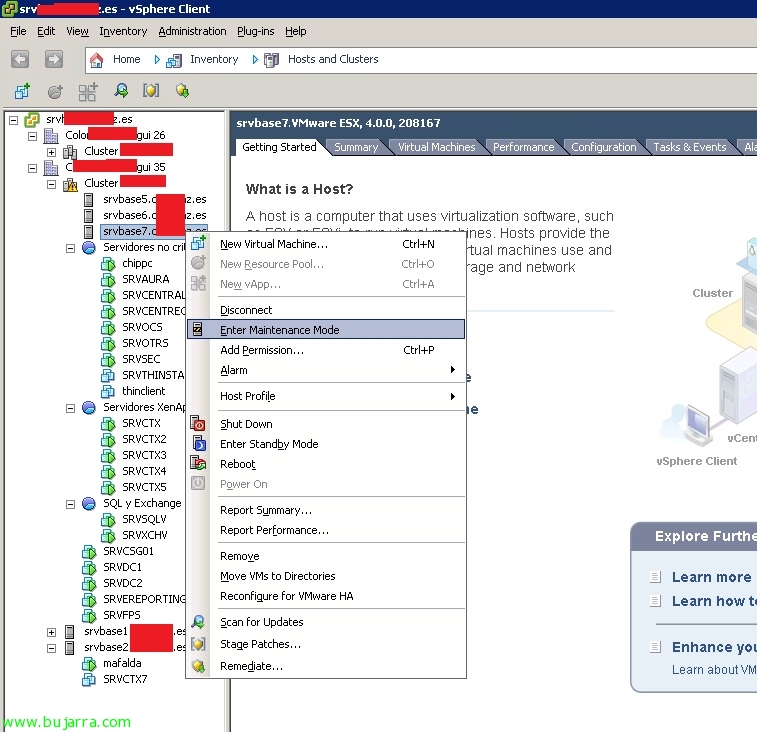This screenshot has width=757, height=732.
Task: Collapse the Servidores no criticos pool
Action: (x=70, y=248)
